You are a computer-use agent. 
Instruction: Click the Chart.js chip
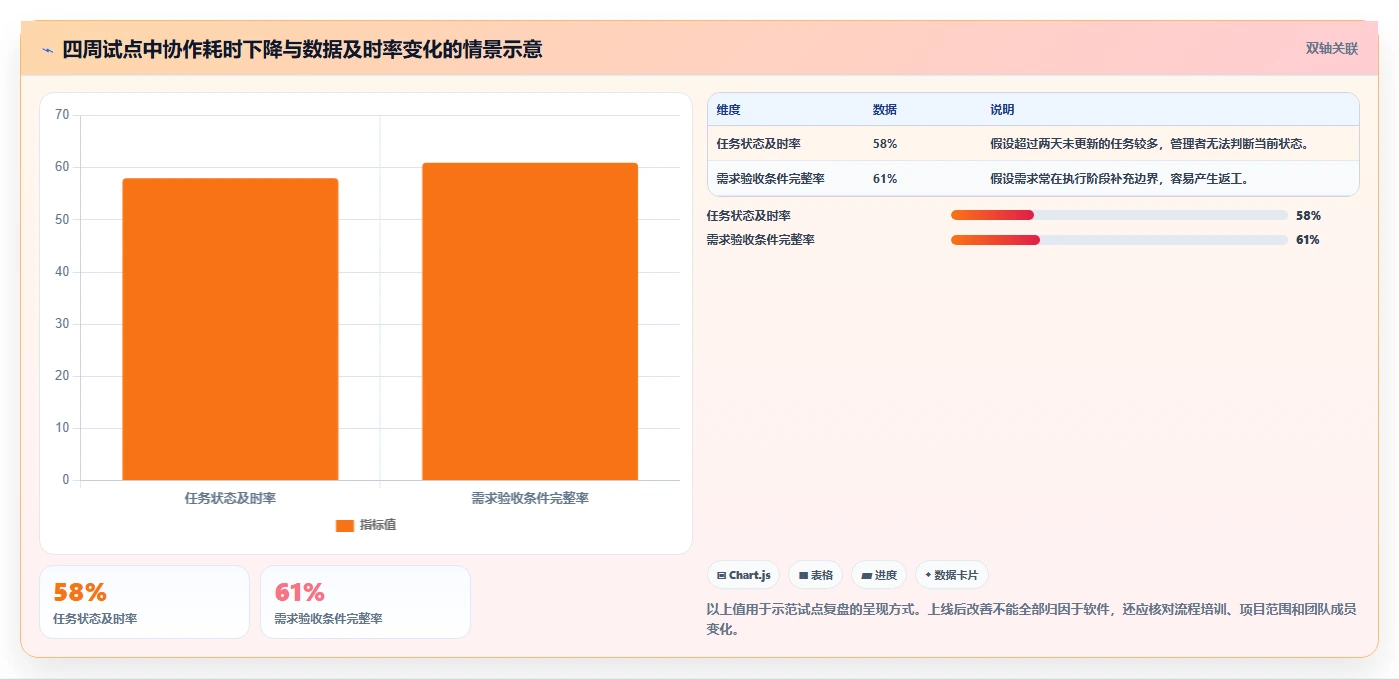coord(744,575)
